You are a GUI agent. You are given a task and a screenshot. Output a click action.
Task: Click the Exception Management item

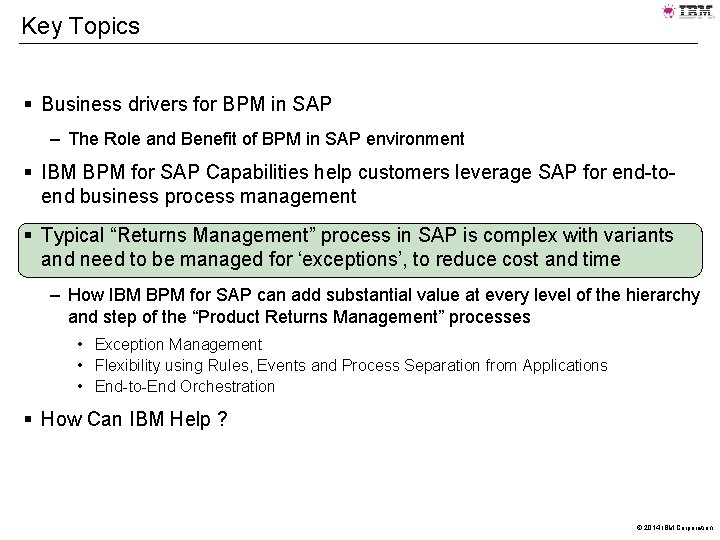(178, 344)
